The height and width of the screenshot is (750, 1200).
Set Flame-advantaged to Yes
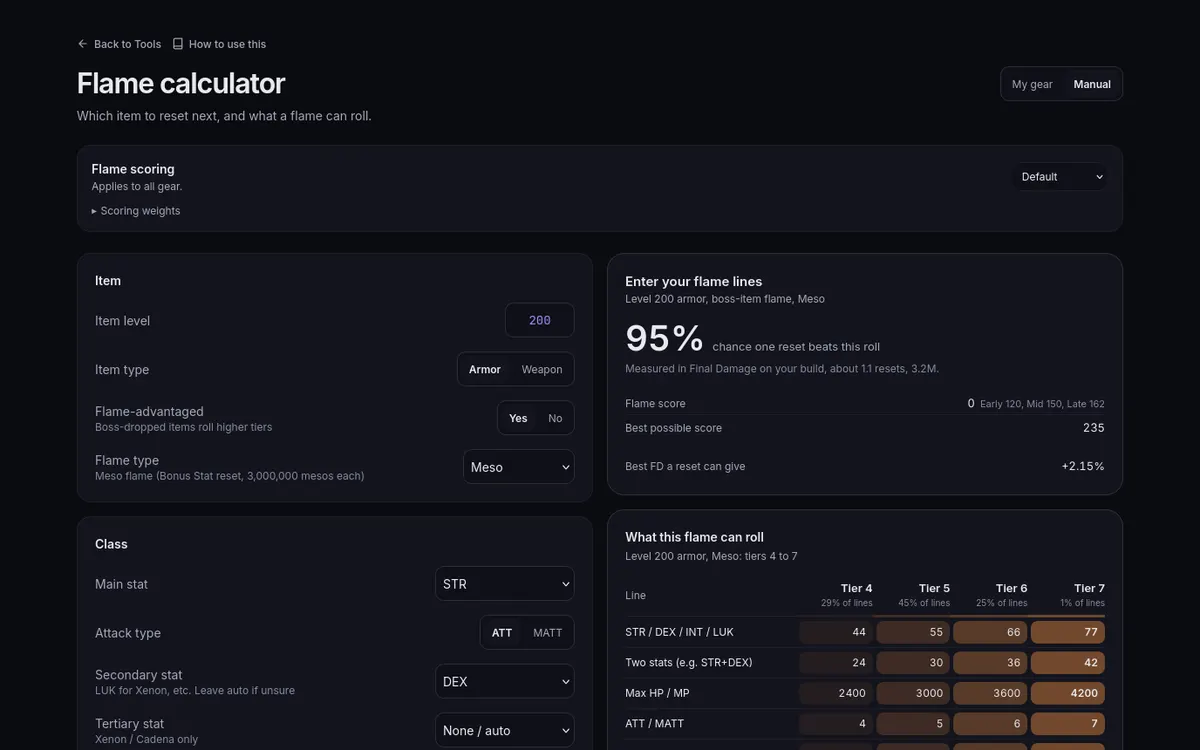click(x=518, y=418)
